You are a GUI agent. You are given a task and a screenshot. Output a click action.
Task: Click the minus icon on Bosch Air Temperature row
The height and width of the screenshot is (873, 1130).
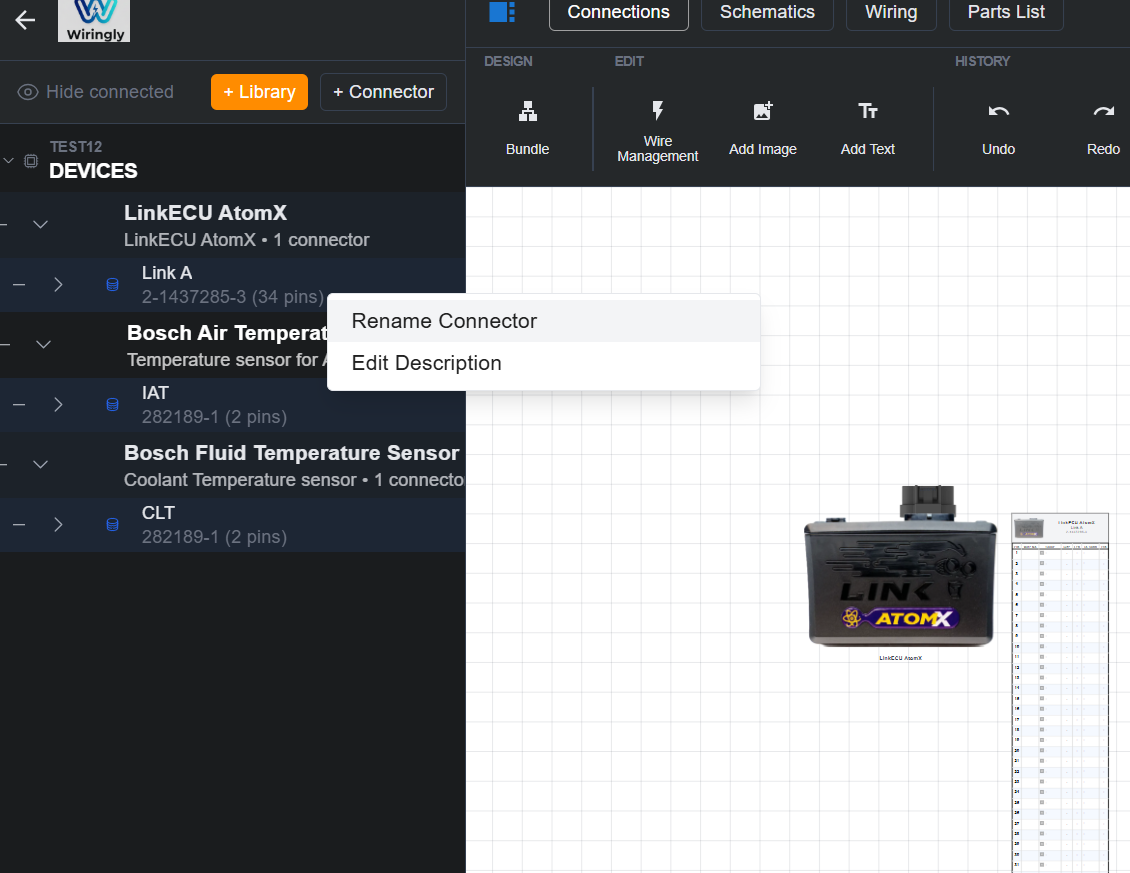point(4,345)
